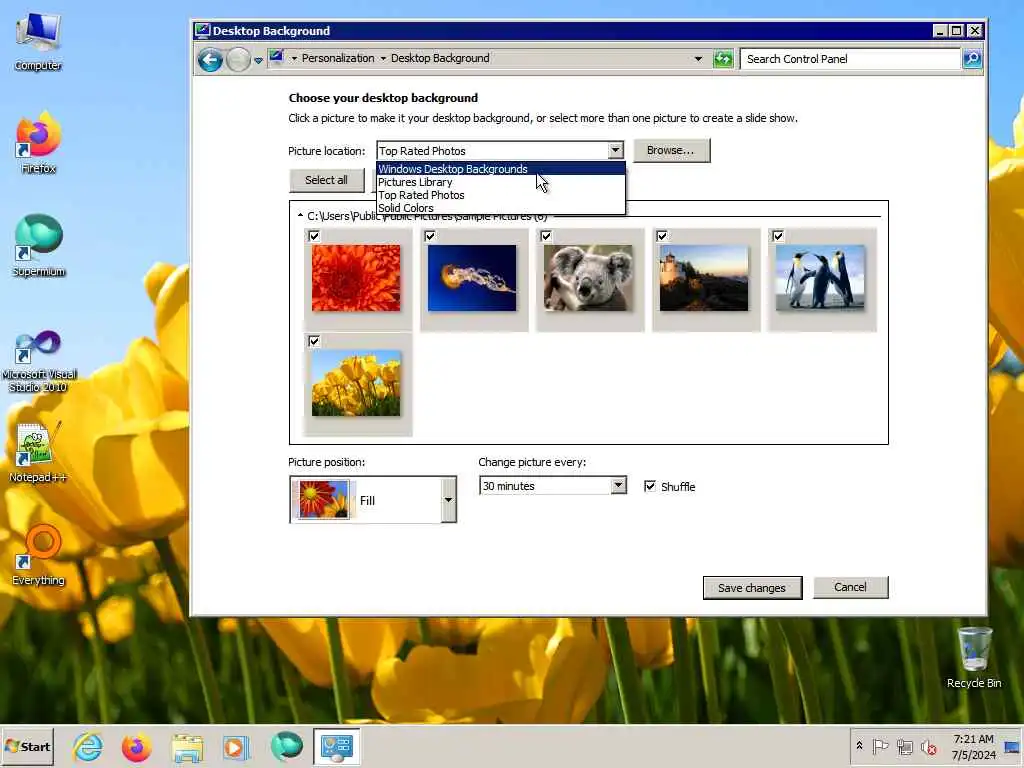Click the search magnifier icon

coord(972,59)
